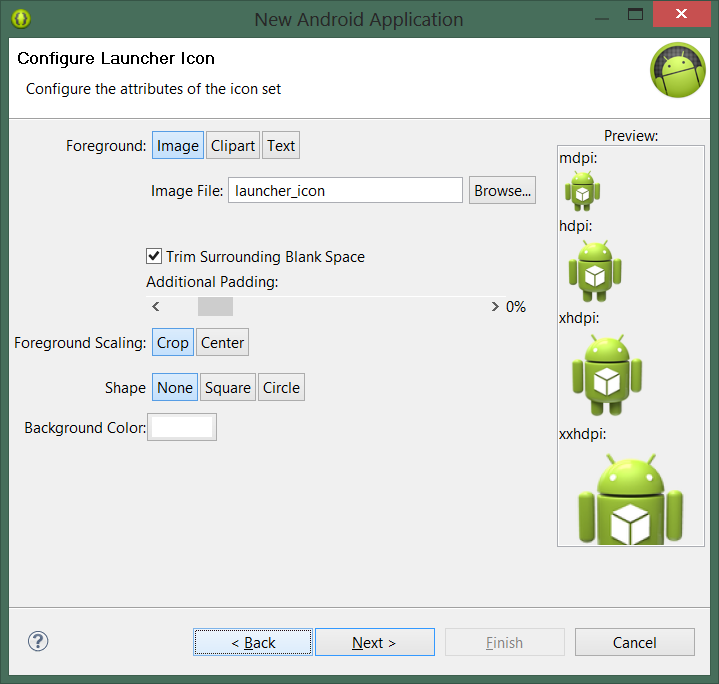Viewport: 719px width, 684px height.
Task: Click the Eclipse icon in title bar
Action: (21, 19)
